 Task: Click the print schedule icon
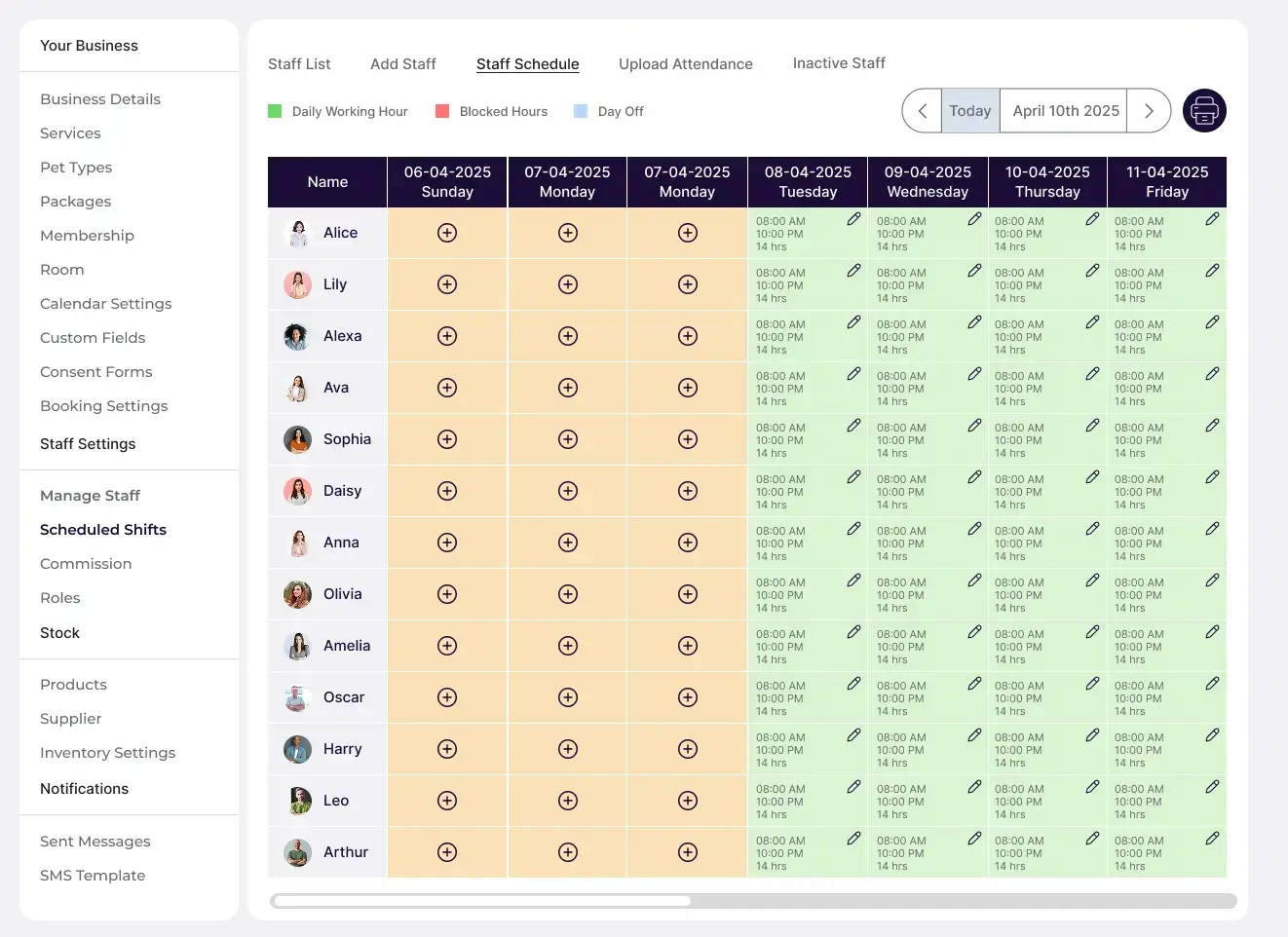(x=1204, y=111)
